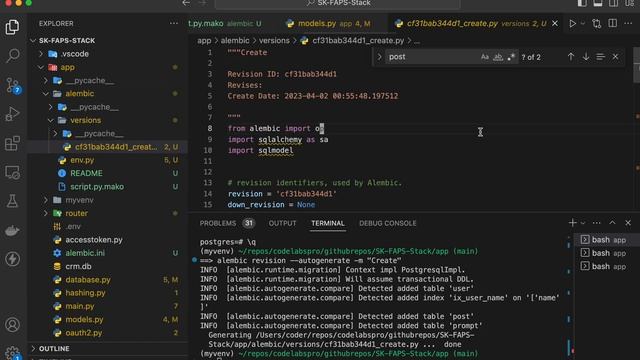The image size is (640, 360).
Task: Create a new terminal with plus icon
Action: tap(573, 223)
